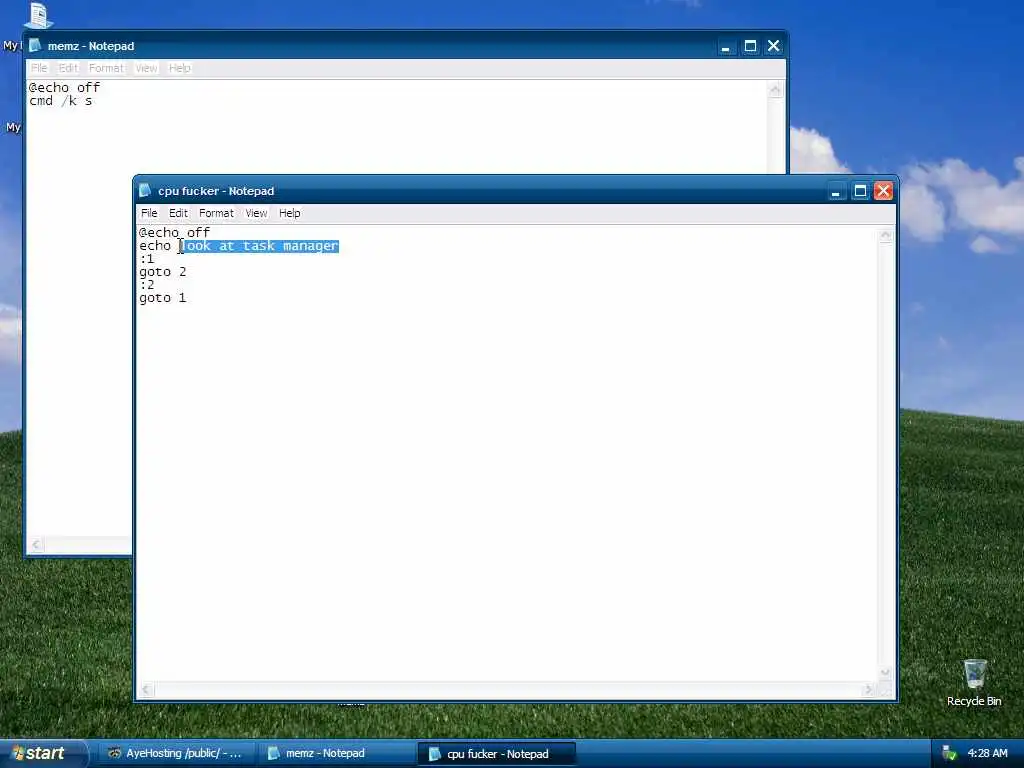Screen dimensions: 1024x768
Task: Close the memz Notepad window
Action: pos(774,46)
